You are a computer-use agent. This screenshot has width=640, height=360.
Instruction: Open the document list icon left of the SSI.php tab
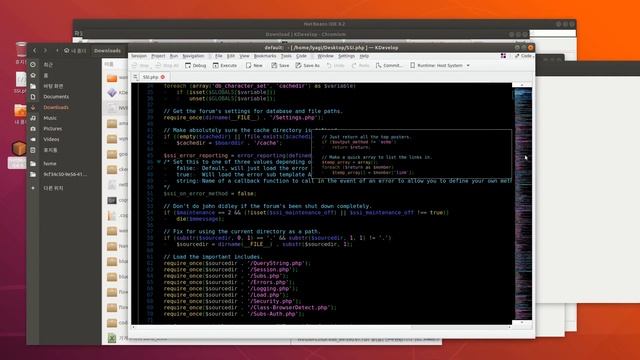[135, 77]
